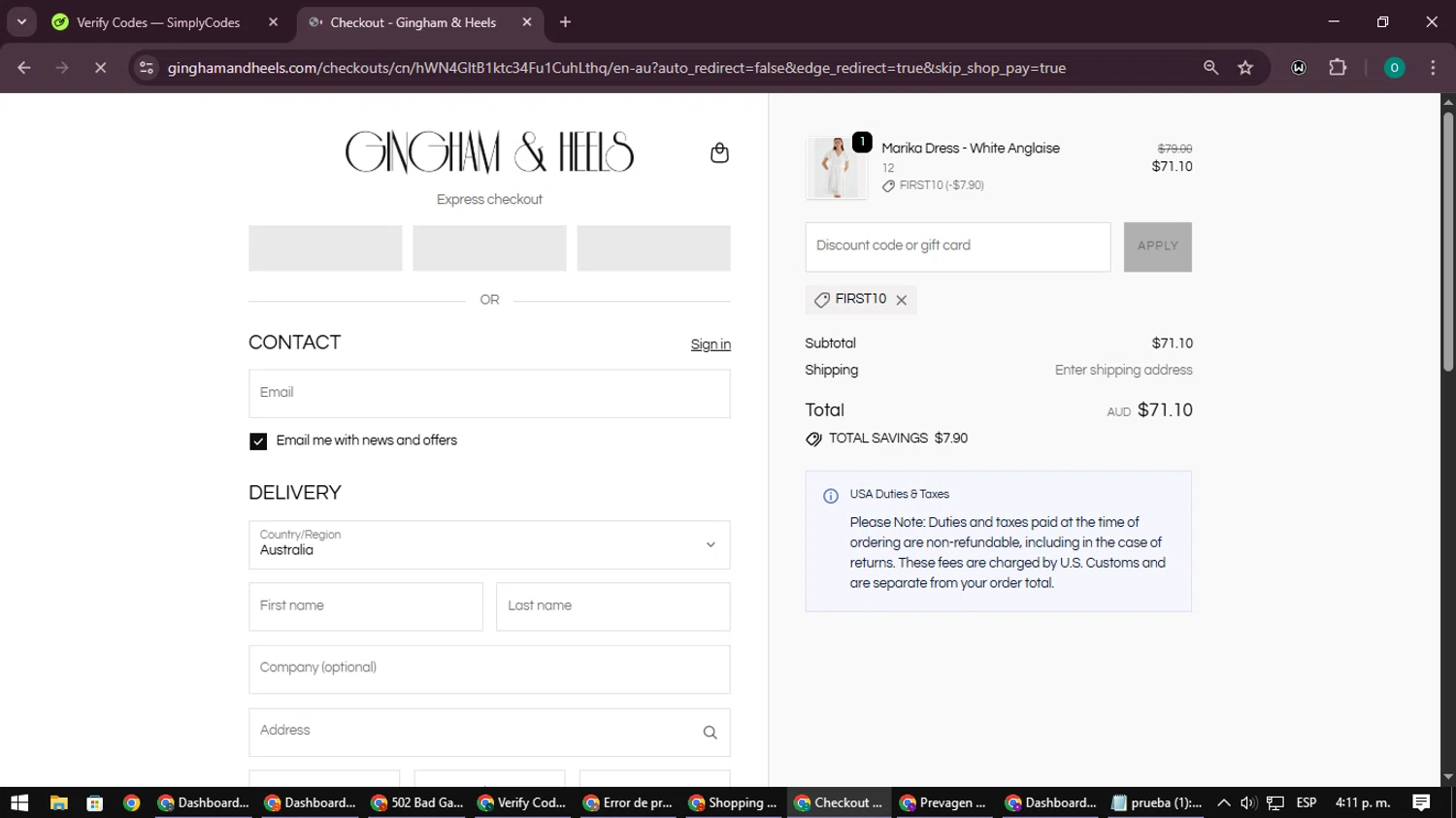
Task: Expand the Country/Region dropdown
Action: click(489, 545)
